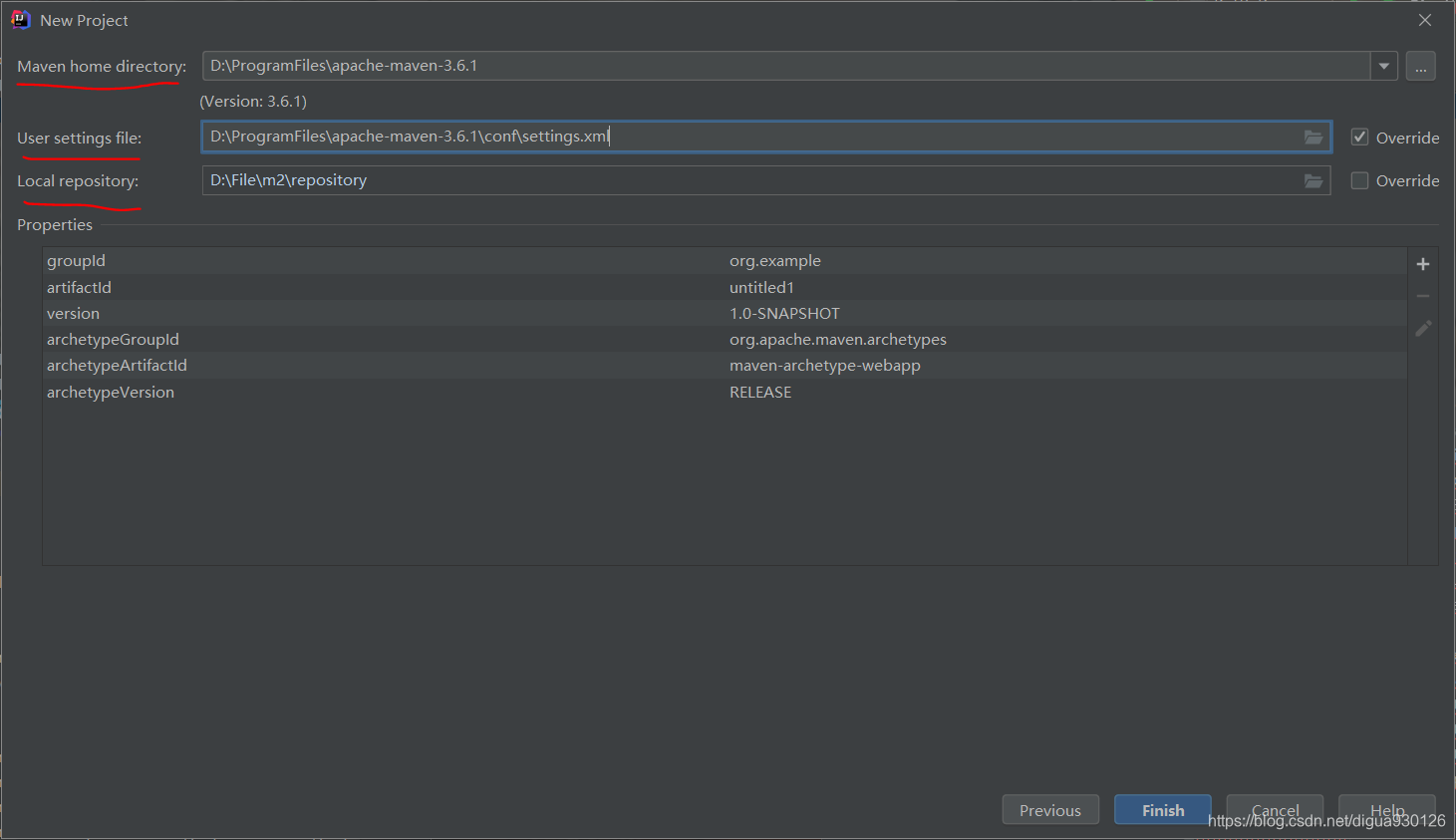The height and width of the screenshot is (840, 1456).
Task: Remove property using the minus icon
Action: click(1423, 296)
